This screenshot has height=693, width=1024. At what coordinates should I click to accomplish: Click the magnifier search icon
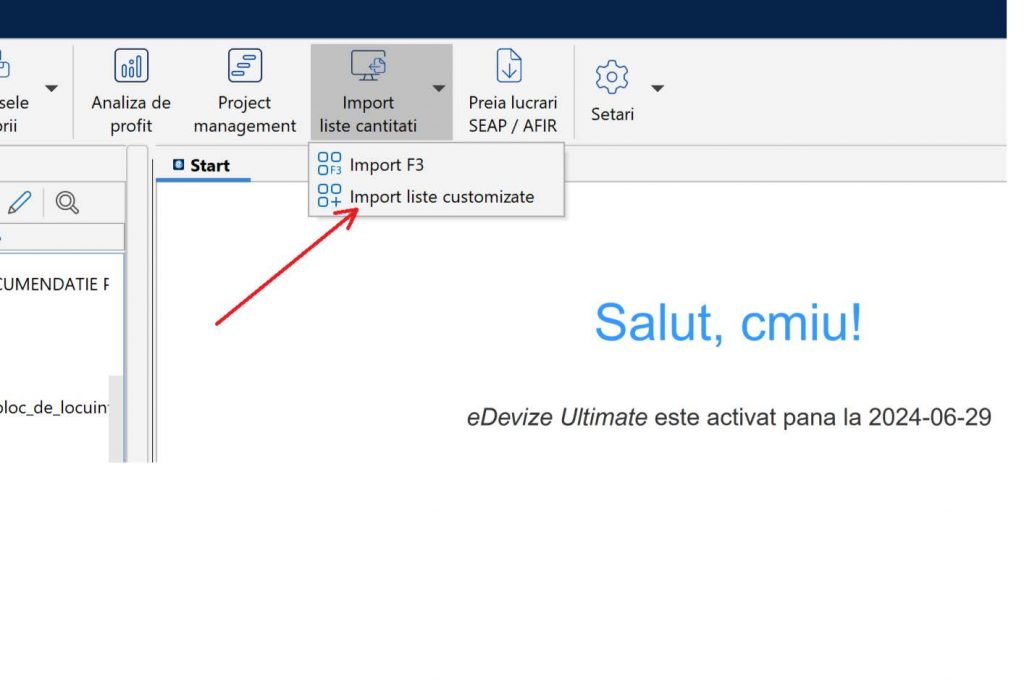coord(67,202)
